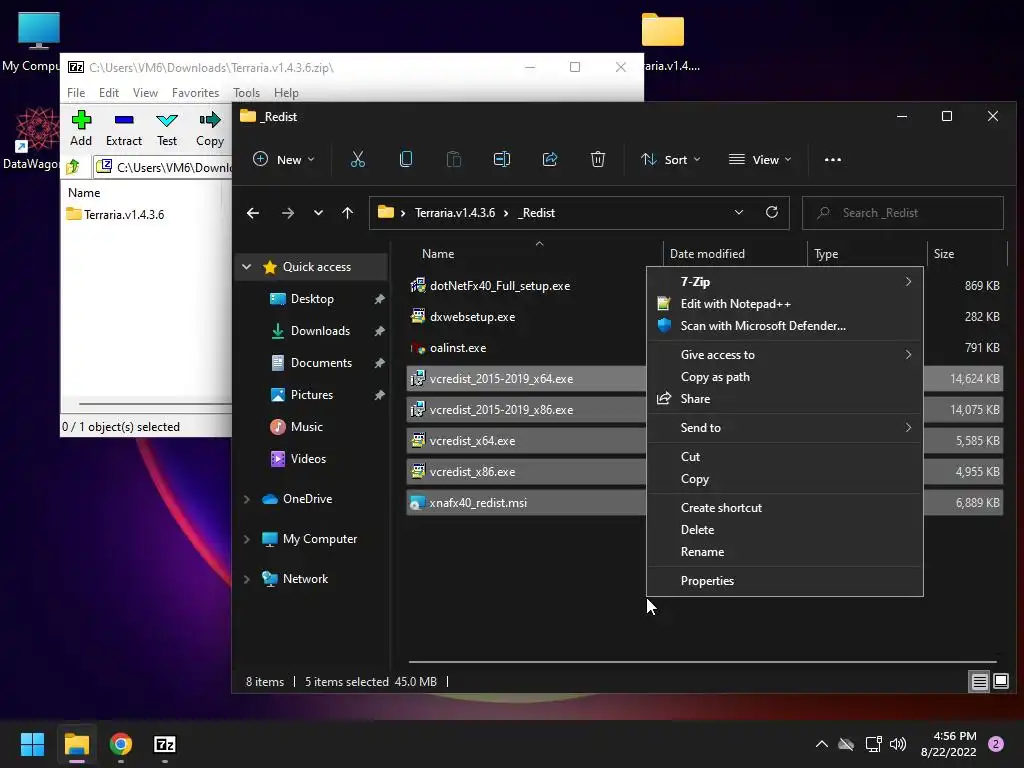Expand the address bar history dropdown
This screenshot has width=1024, height=768.
click(739, 212)
